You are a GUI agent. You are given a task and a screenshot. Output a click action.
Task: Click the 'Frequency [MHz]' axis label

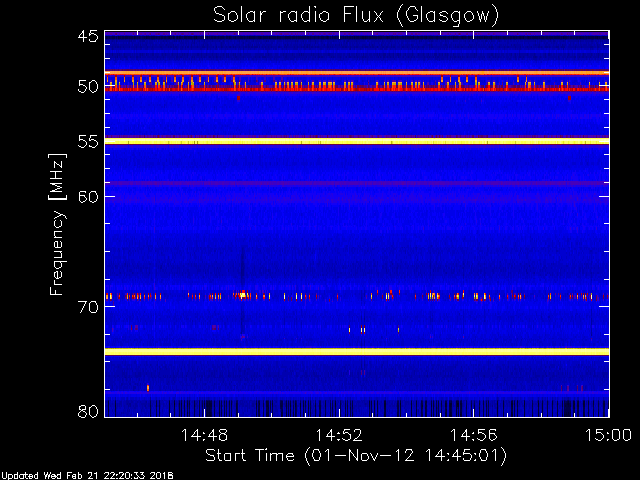pos(57,224)
